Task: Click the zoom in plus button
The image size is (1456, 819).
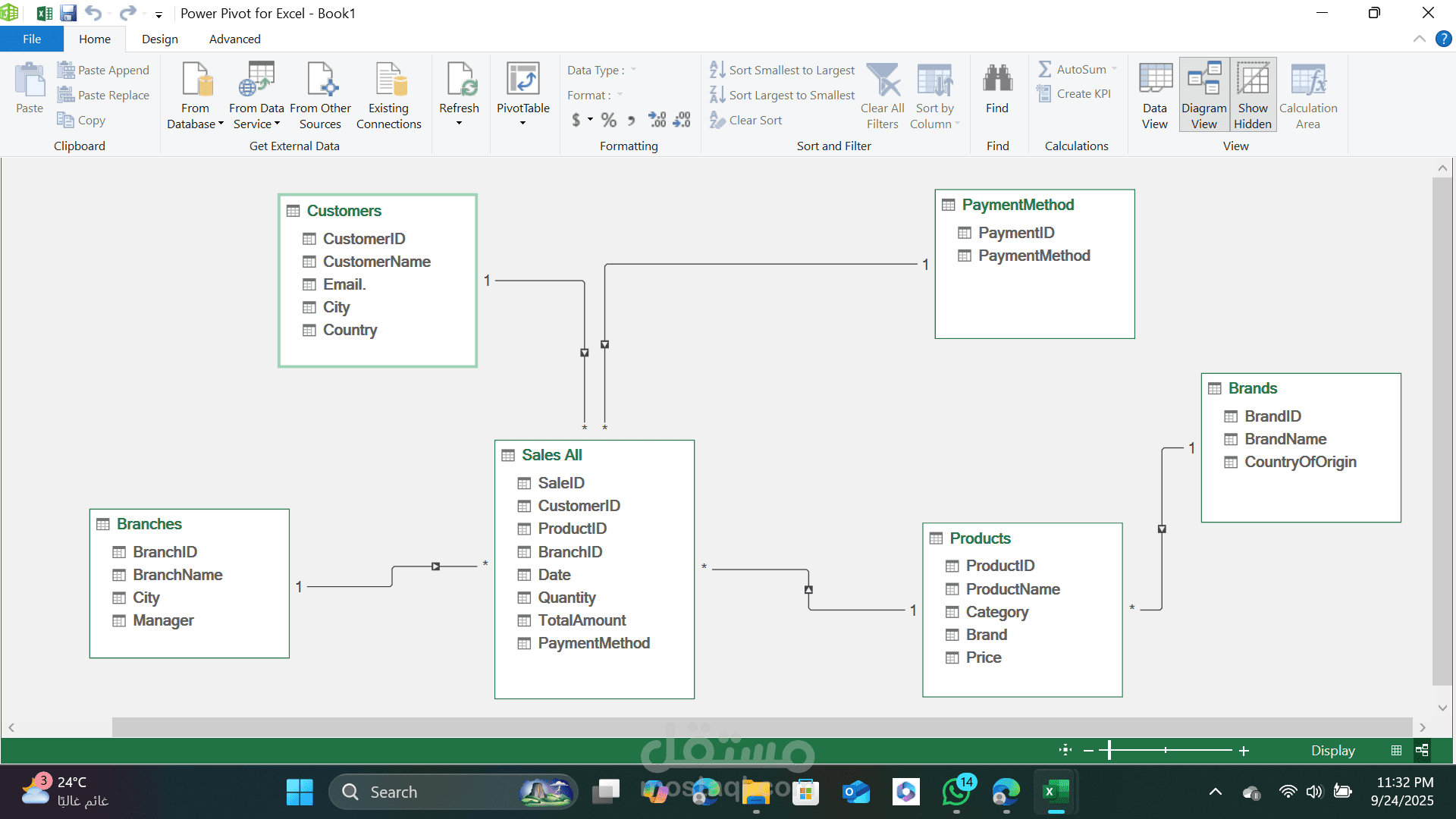Action: [1244, 751]
